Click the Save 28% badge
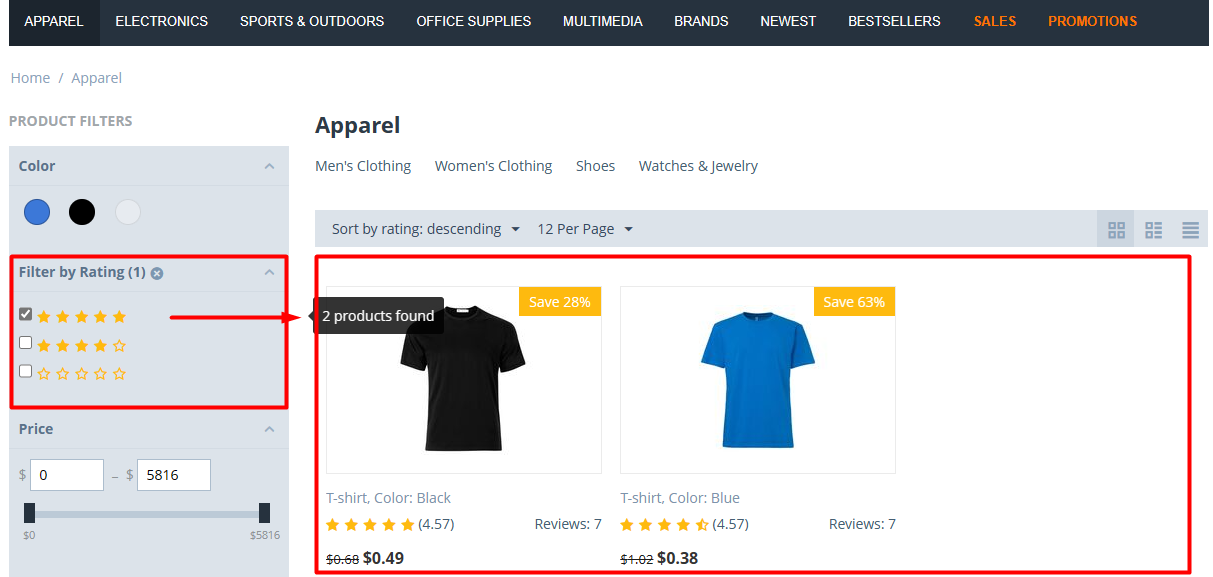The image size is (1213, 577). (559, 302)
